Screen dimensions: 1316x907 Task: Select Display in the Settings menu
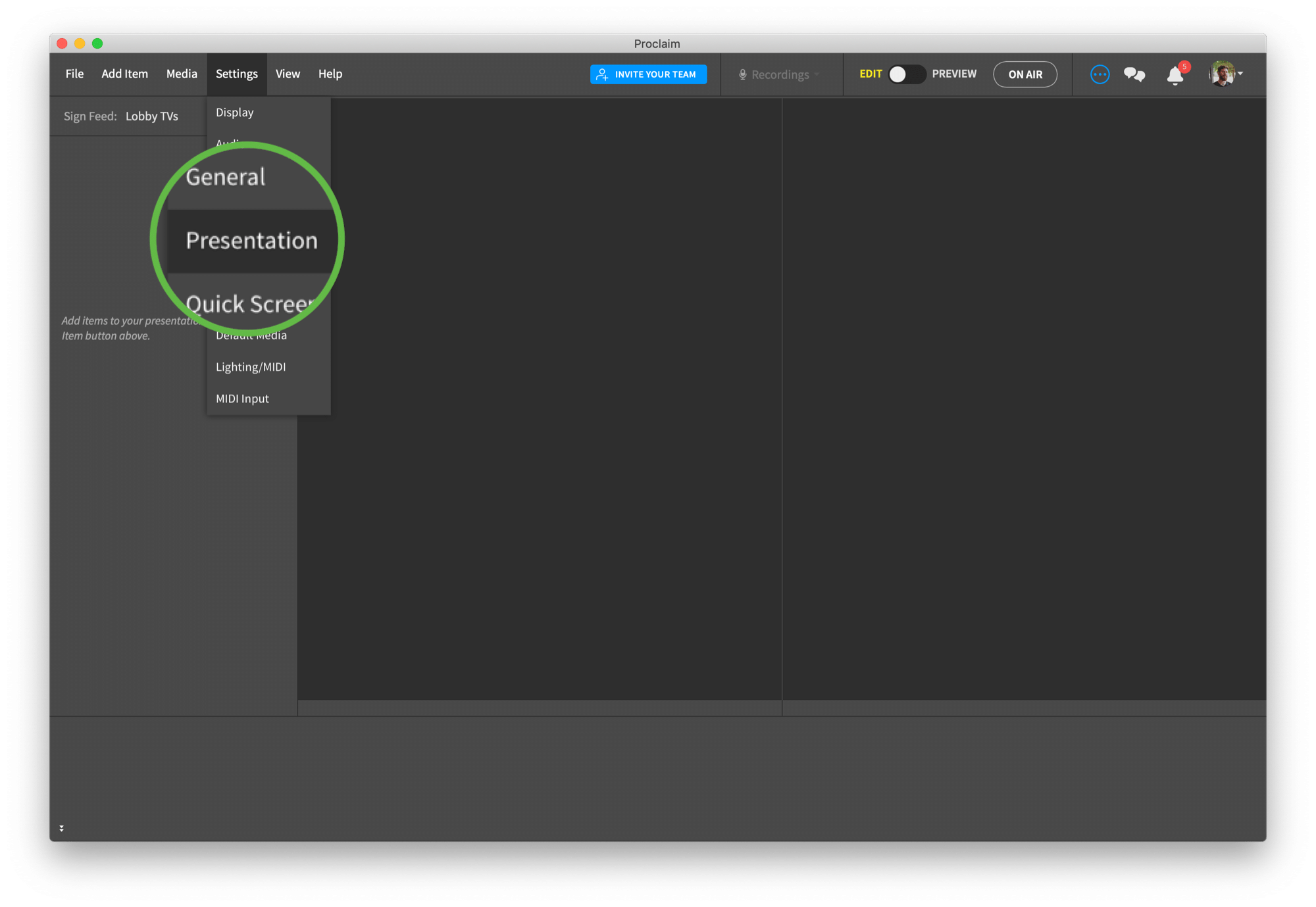tap(268, 112)
